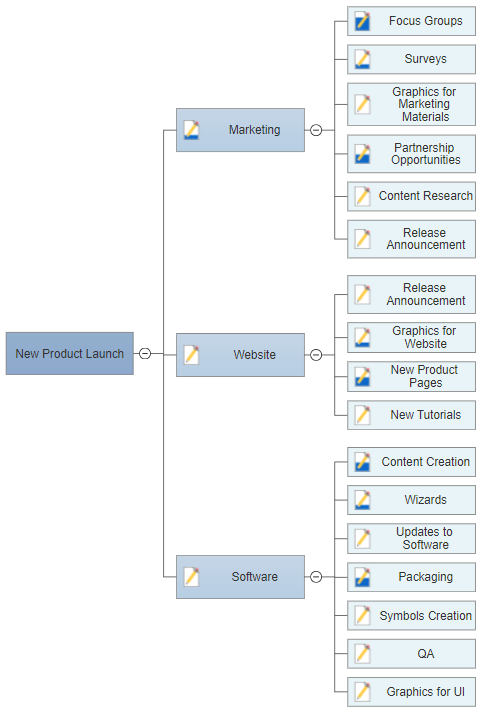Click task icon of Website's Release Announcement

point(362,294)
